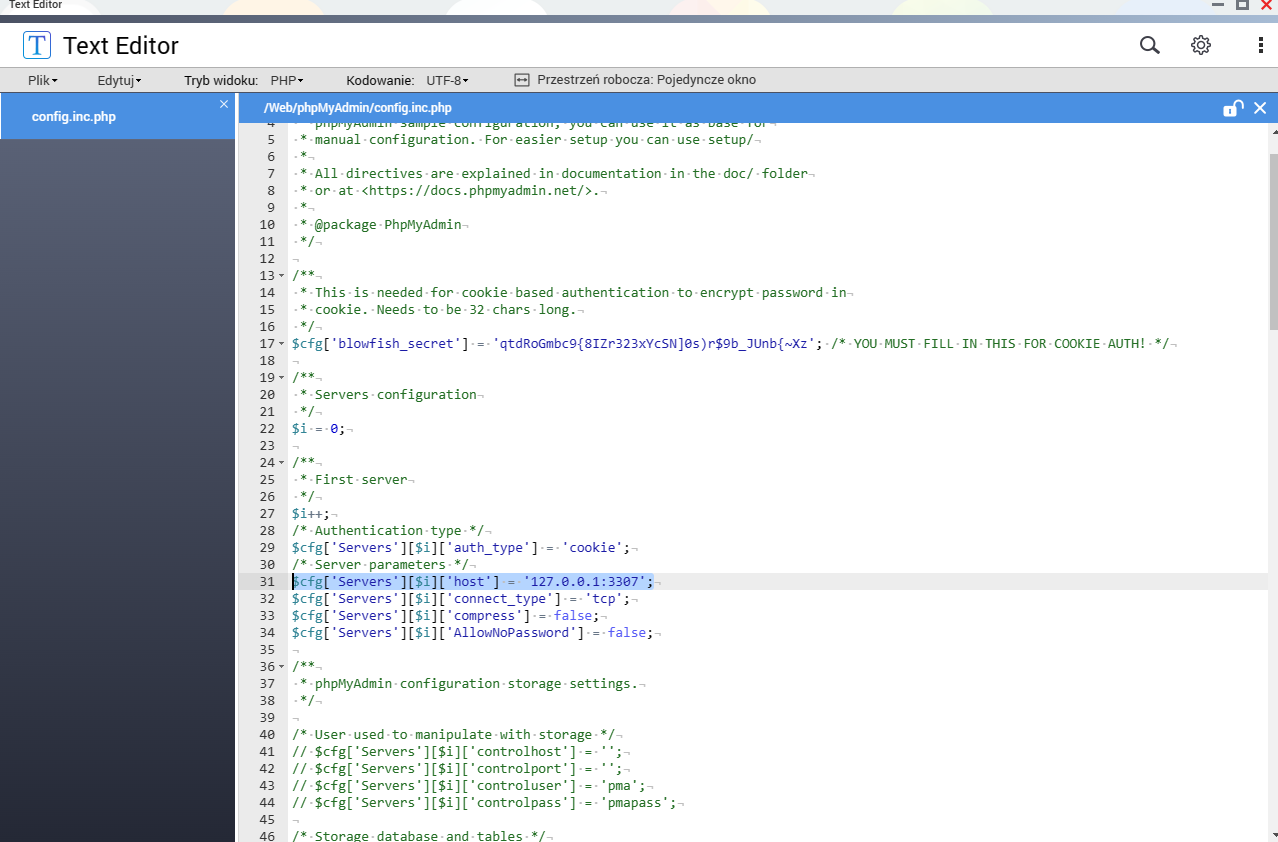The image size is (1278, 842).
Task: Open the search magnifier icon
Action: [x=1150, y=45]
